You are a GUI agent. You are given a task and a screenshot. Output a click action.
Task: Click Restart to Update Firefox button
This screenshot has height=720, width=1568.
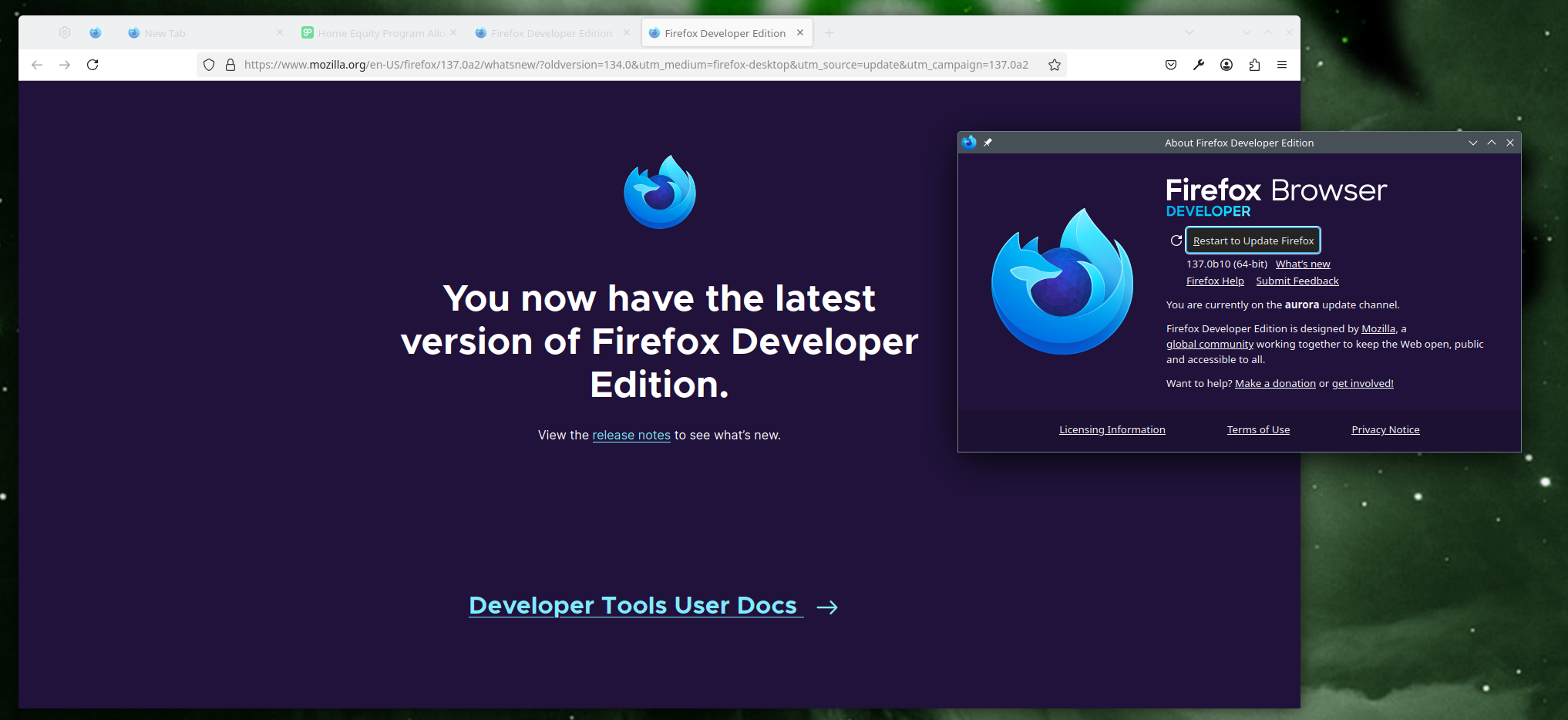coord(1253,241)
